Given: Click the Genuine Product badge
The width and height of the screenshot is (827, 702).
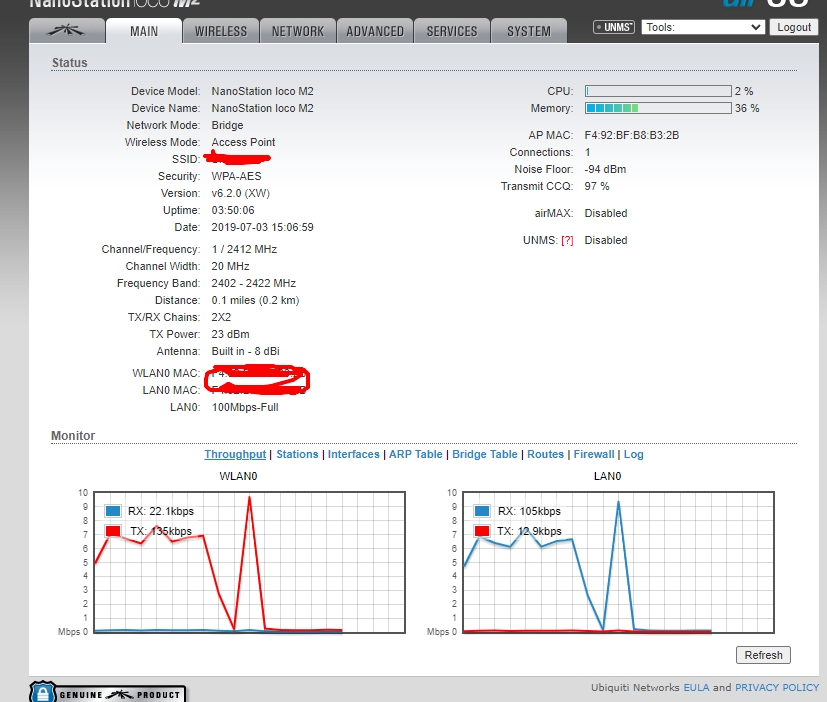Looking at the screenshot, I should click(108, 693).
